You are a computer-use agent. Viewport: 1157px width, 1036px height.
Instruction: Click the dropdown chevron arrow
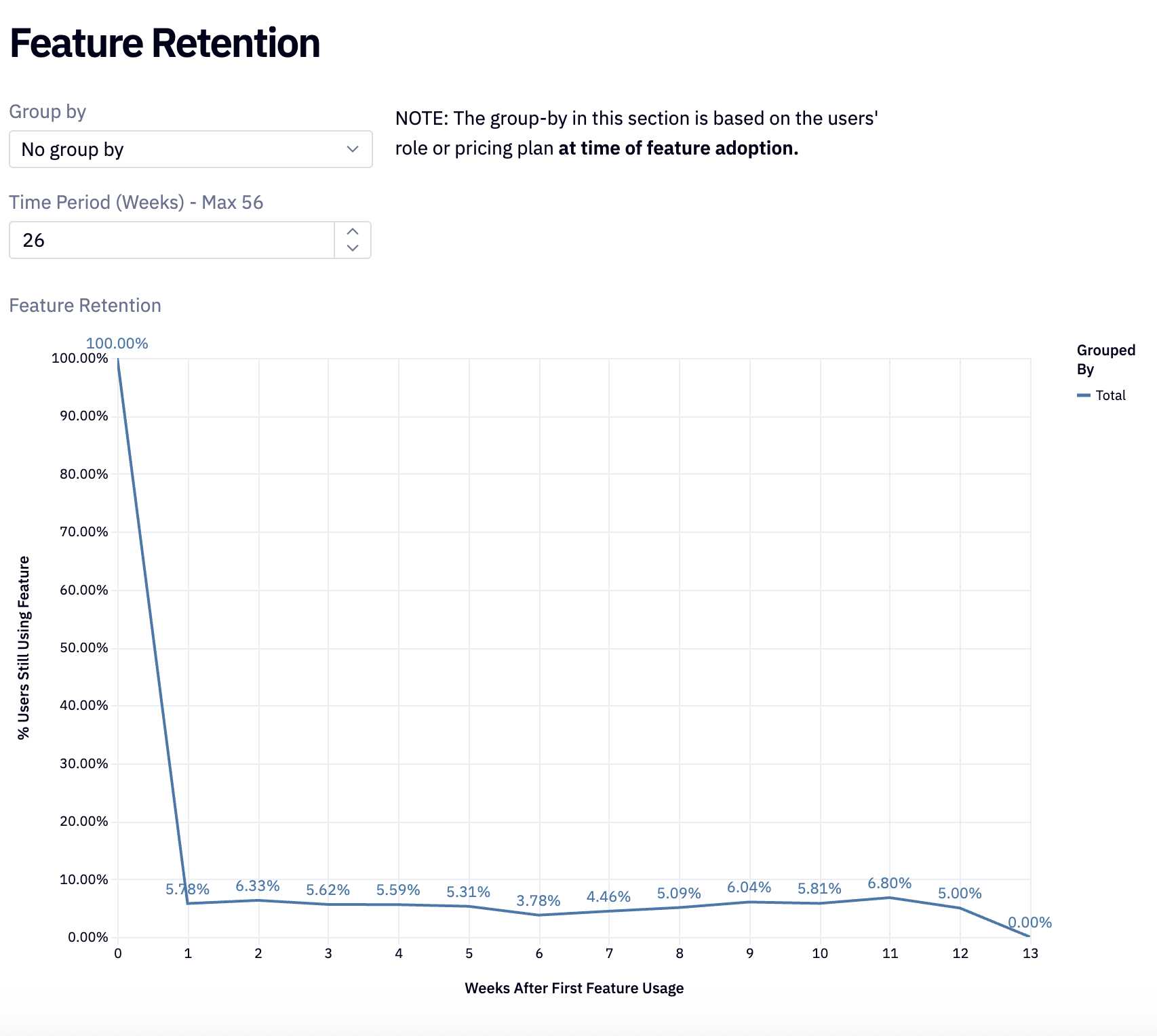353,149
